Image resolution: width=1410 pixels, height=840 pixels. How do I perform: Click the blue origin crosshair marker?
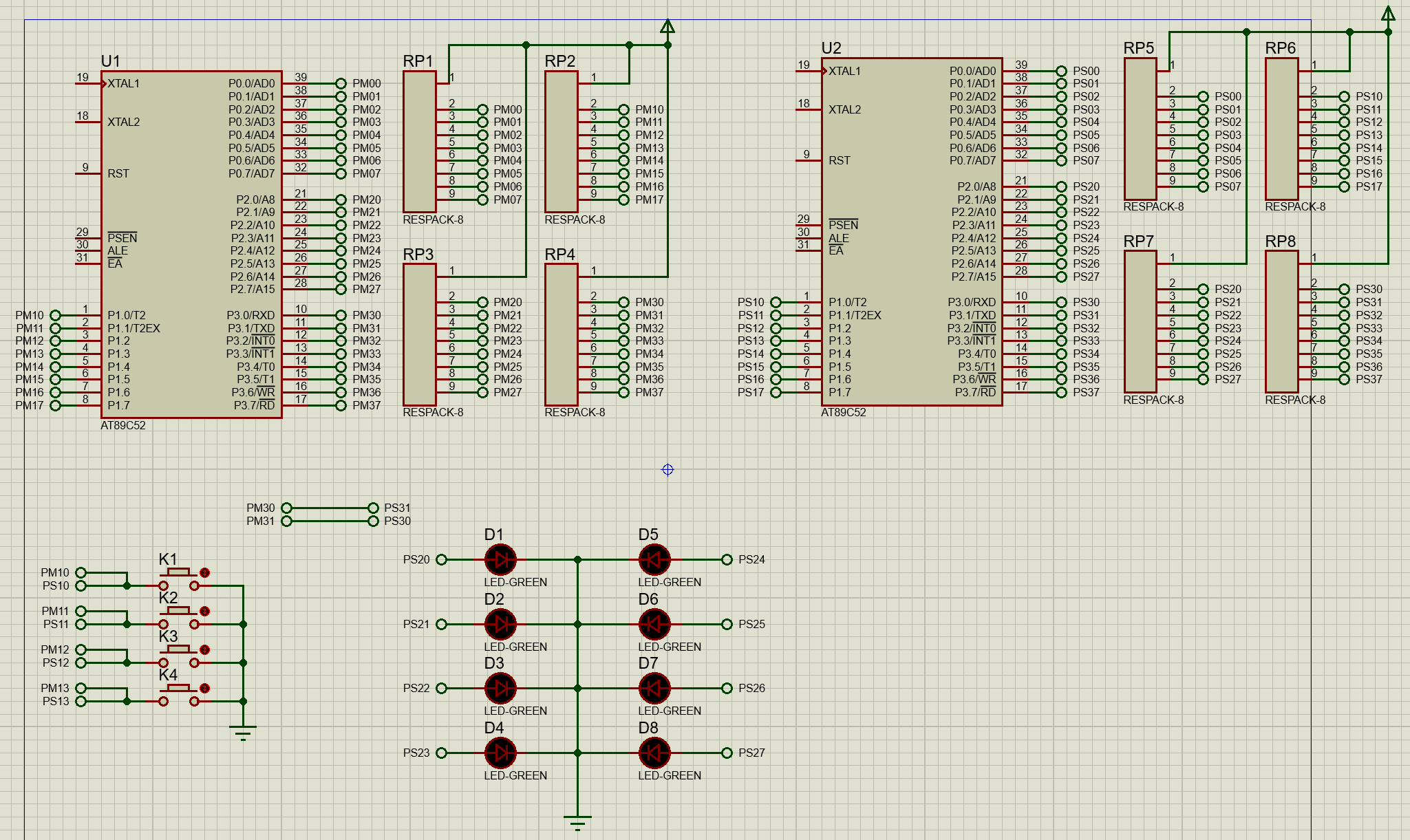click(667, 470)
